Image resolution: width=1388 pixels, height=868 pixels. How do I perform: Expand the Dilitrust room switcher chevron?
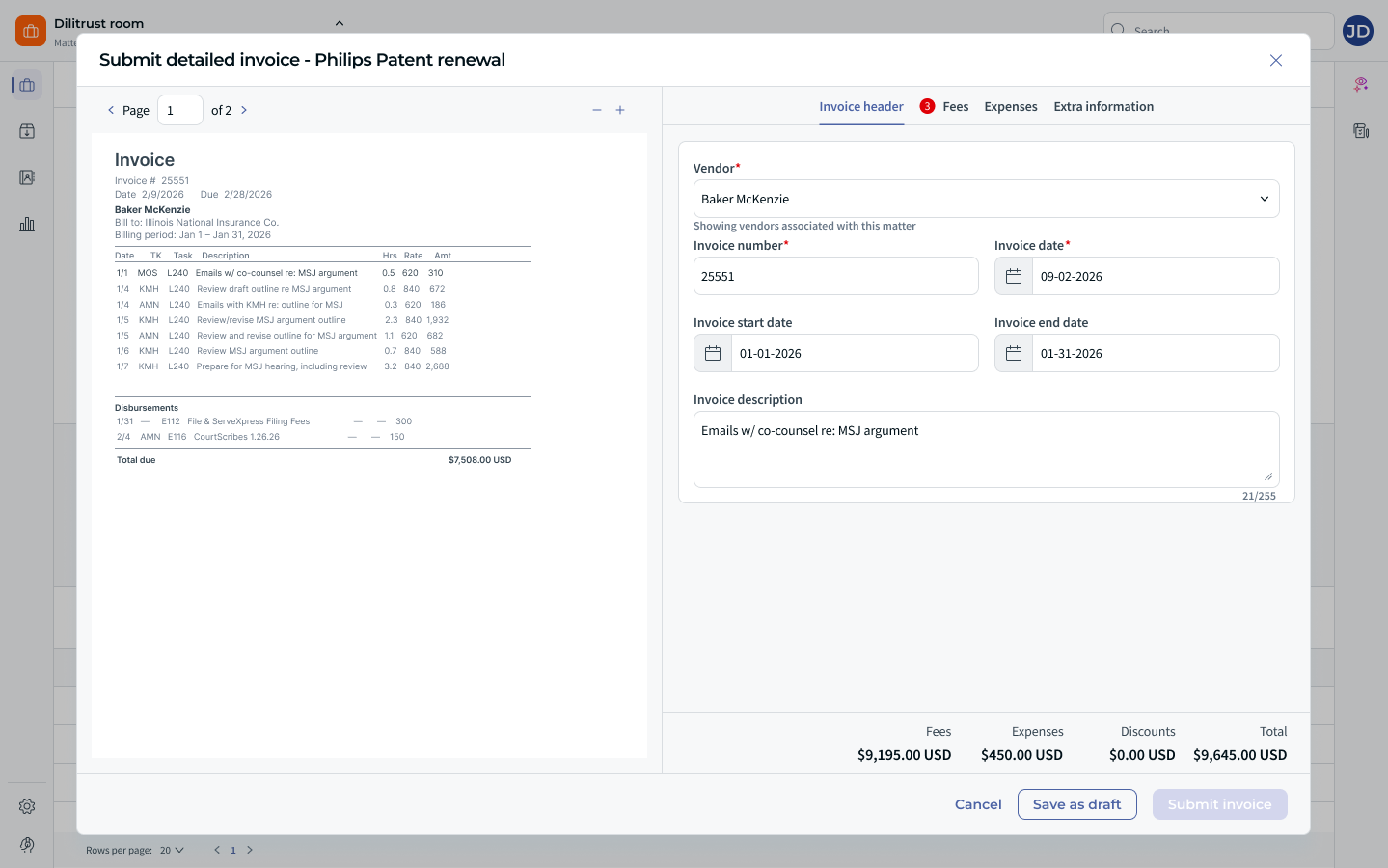[340, 23]
